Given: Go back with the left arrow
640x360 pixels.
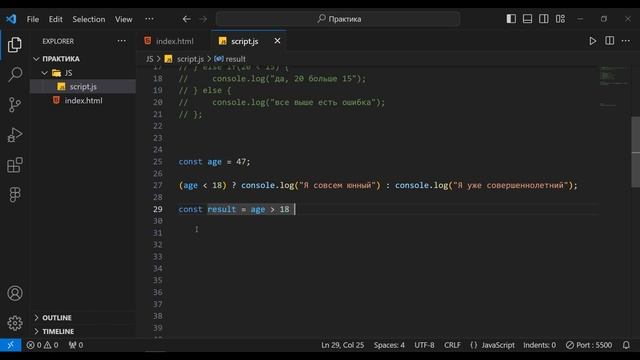Looking at the screenshot, I should (x=187, y=19).
